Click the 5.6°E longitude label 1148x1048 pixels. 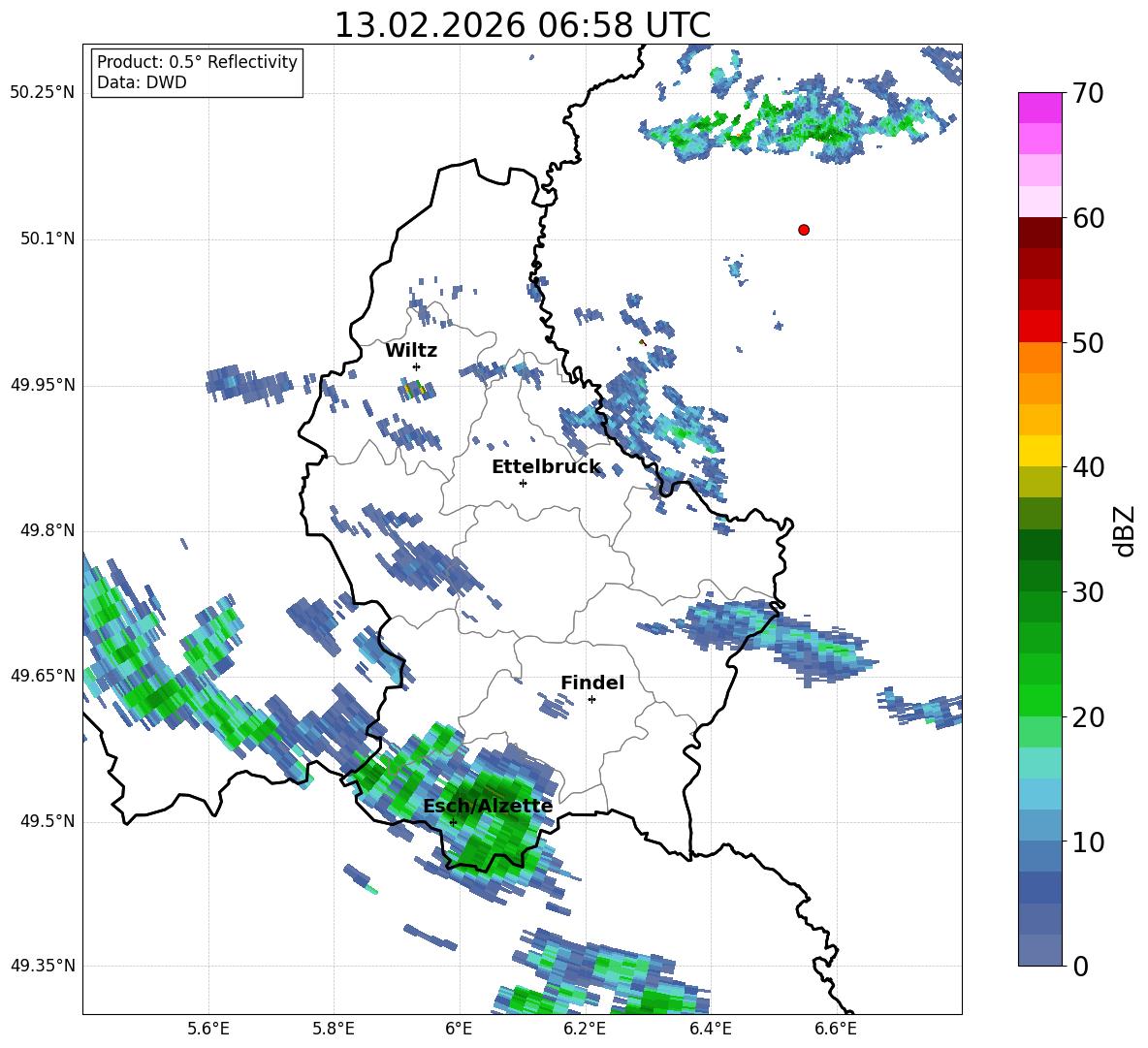pos(208,1030)
